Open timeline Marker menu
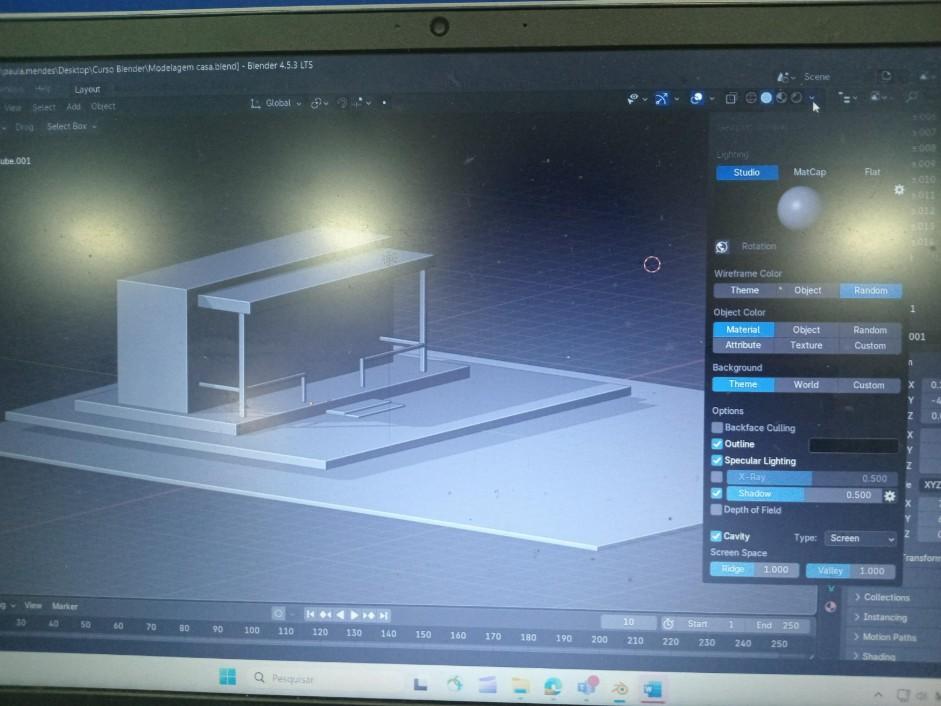This screenshot has width=941, height=706. pyautogui.click(x=65, y=606)
